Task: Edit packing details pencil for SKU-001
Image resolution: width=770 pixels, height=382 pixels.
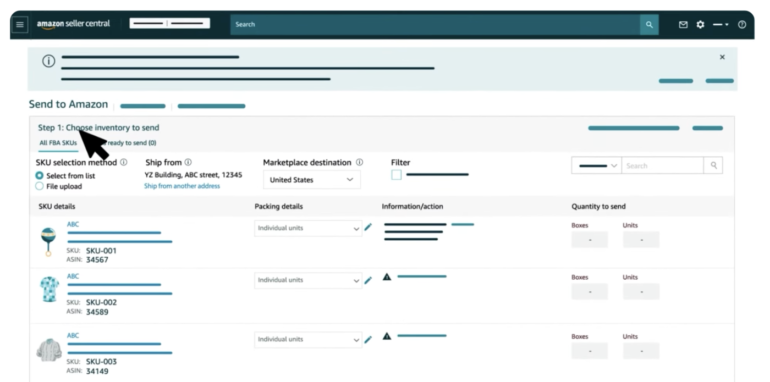Action: (368, 227)
